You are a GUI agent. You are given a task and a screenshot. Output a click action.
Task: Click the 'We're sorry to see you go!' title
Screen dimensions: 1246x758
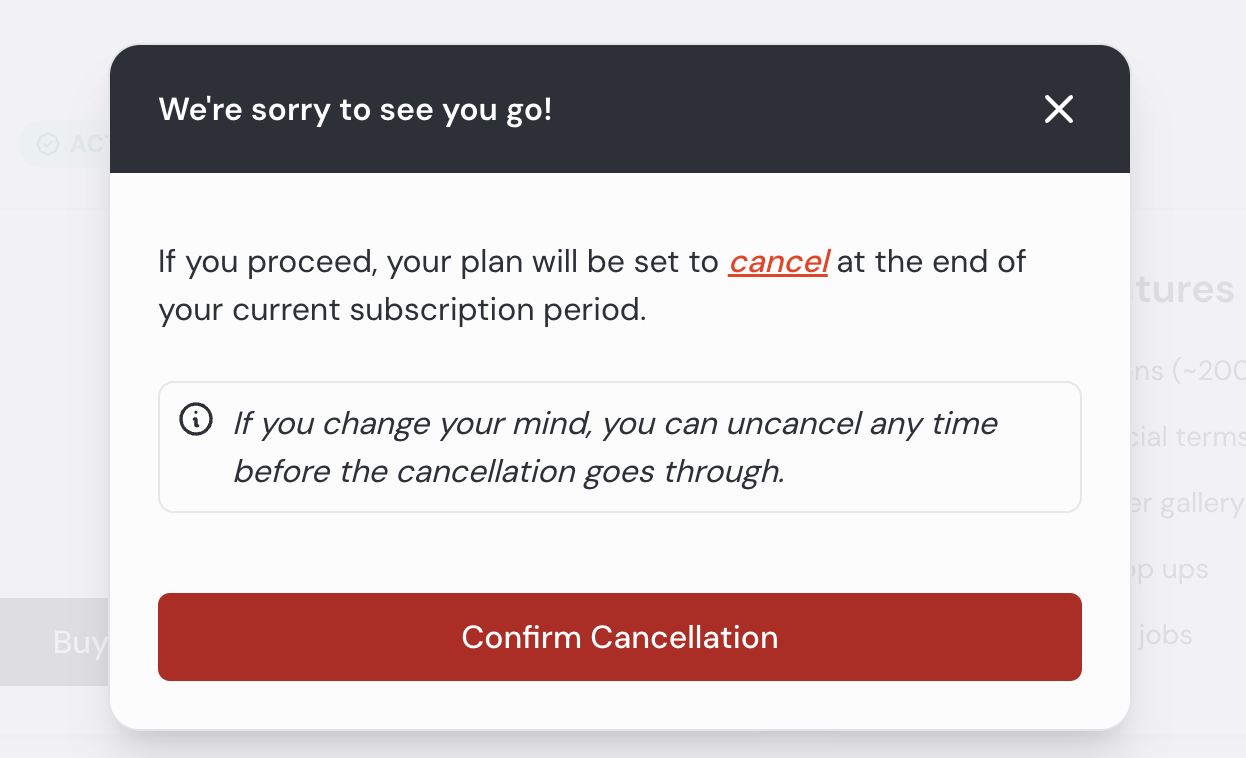point(355,109)
